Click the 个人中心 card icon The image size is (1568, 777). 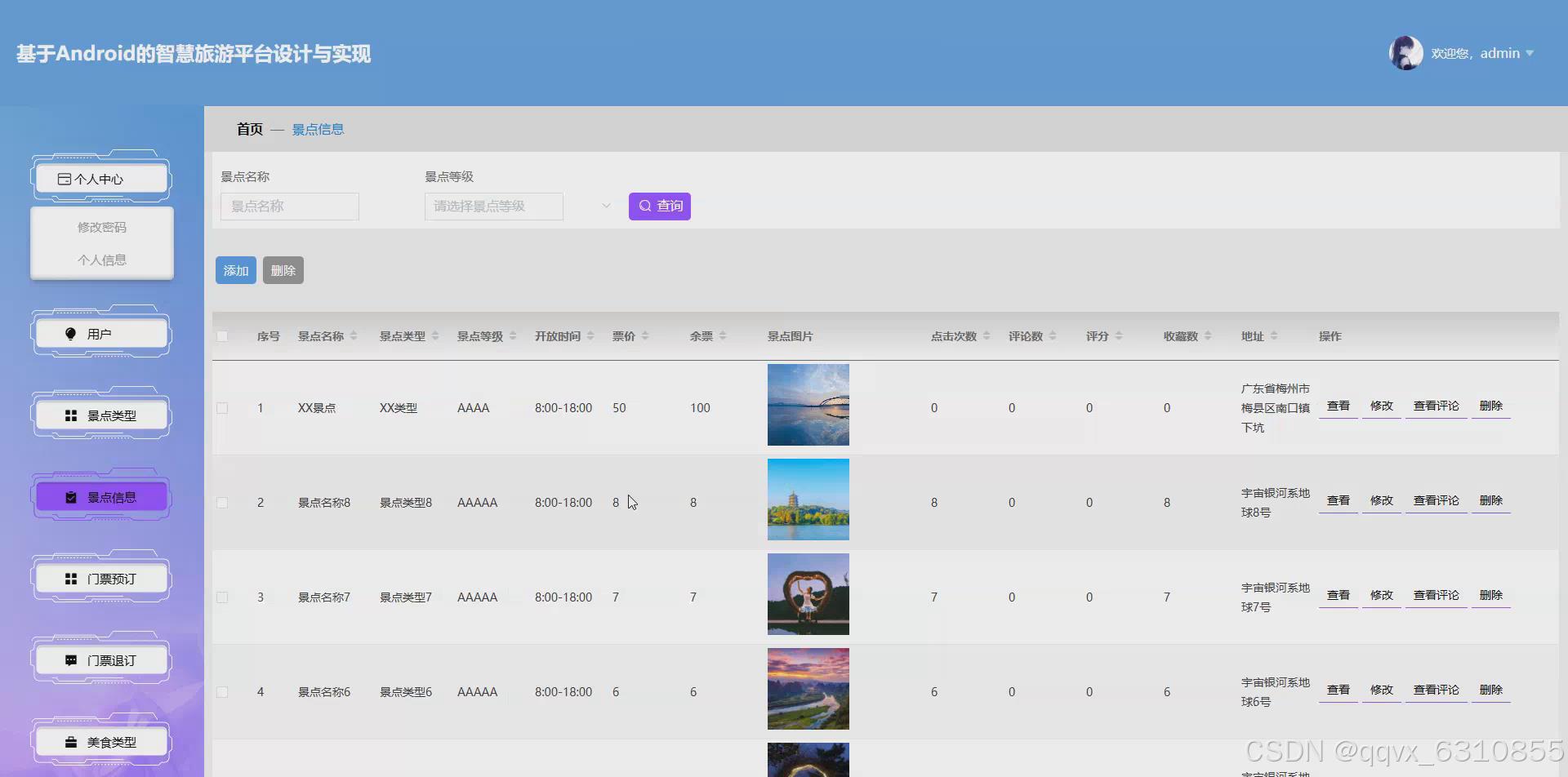pyautogui.click(x=65, y=180)
